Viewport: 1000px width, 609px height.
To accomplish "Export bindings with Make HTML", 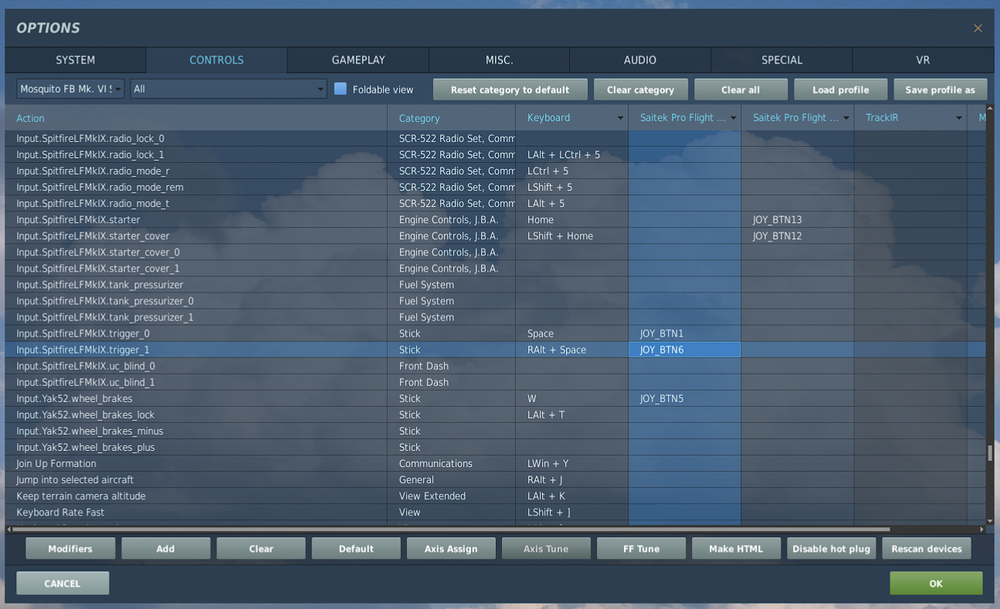I will [736, 548].
